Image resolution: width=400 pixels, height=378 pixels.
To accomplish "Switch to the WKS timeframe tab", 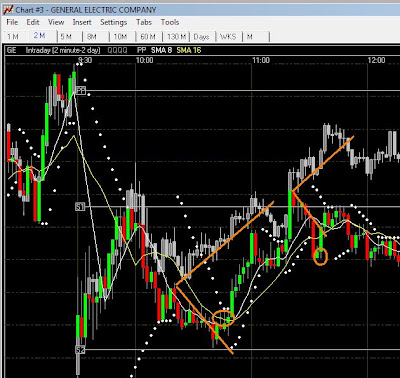I will 229,36.
